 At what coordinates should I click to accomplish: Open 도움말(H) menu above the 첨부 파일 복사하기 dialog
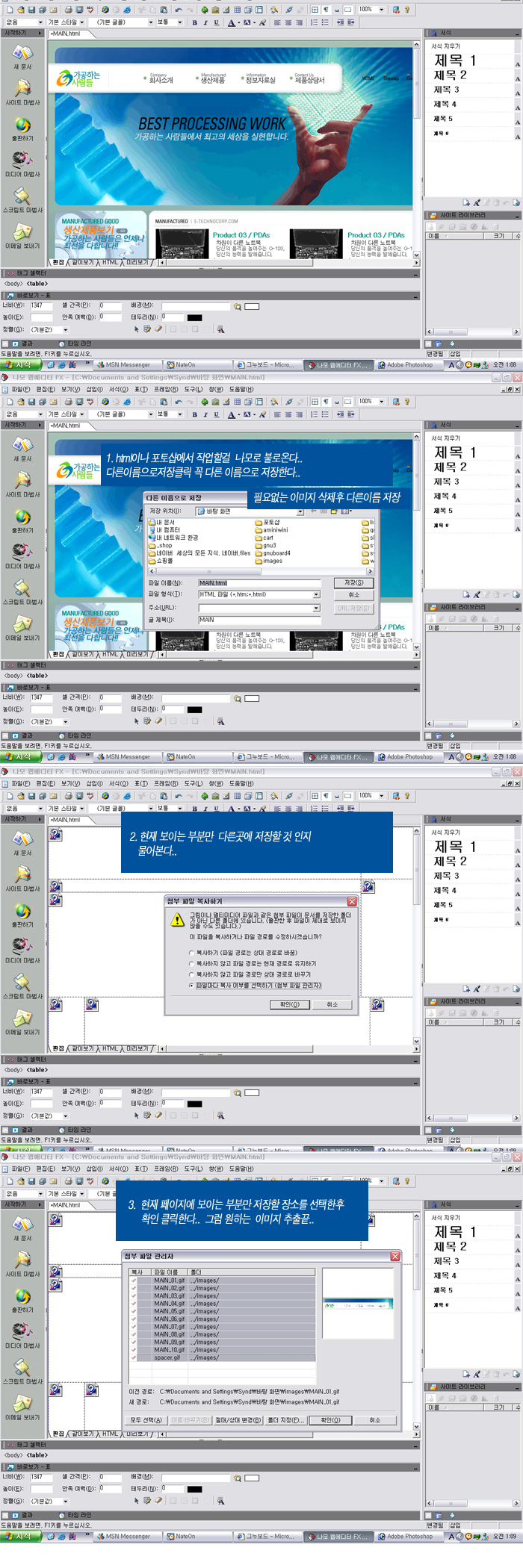241,784
